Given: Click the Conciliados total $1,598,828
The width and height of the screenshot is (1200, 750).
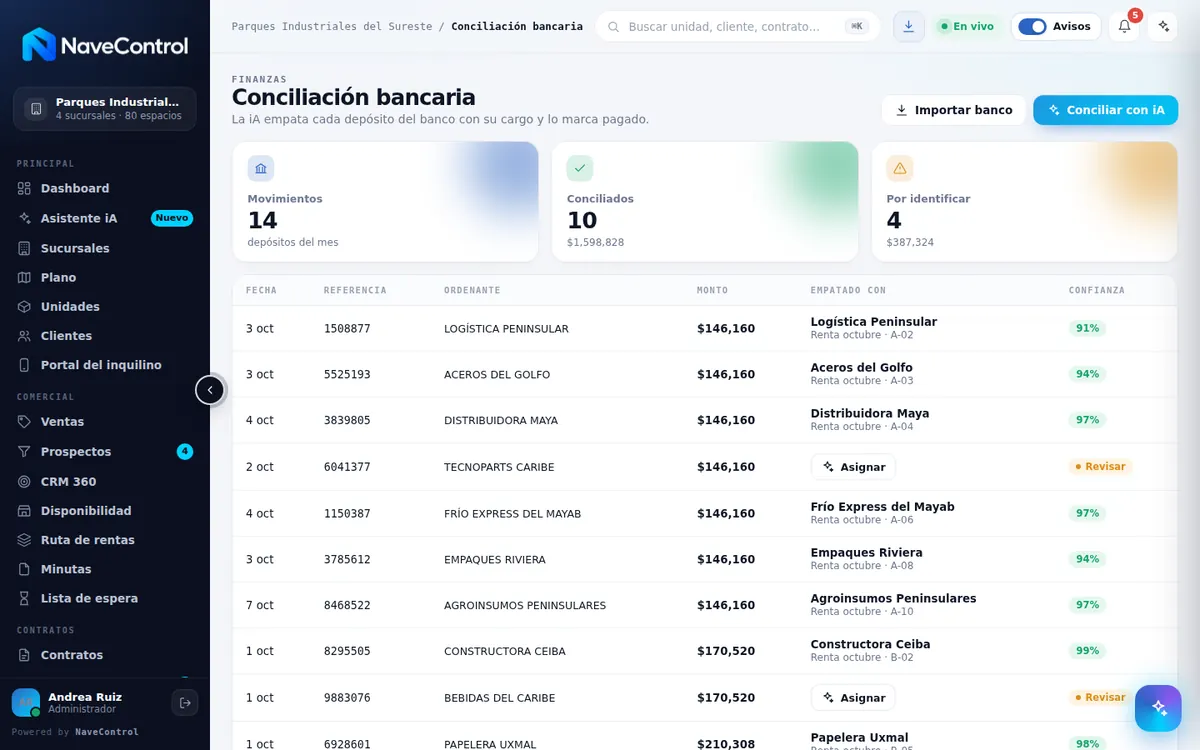Looking at the screenshot, I should (x=595, y=243).
